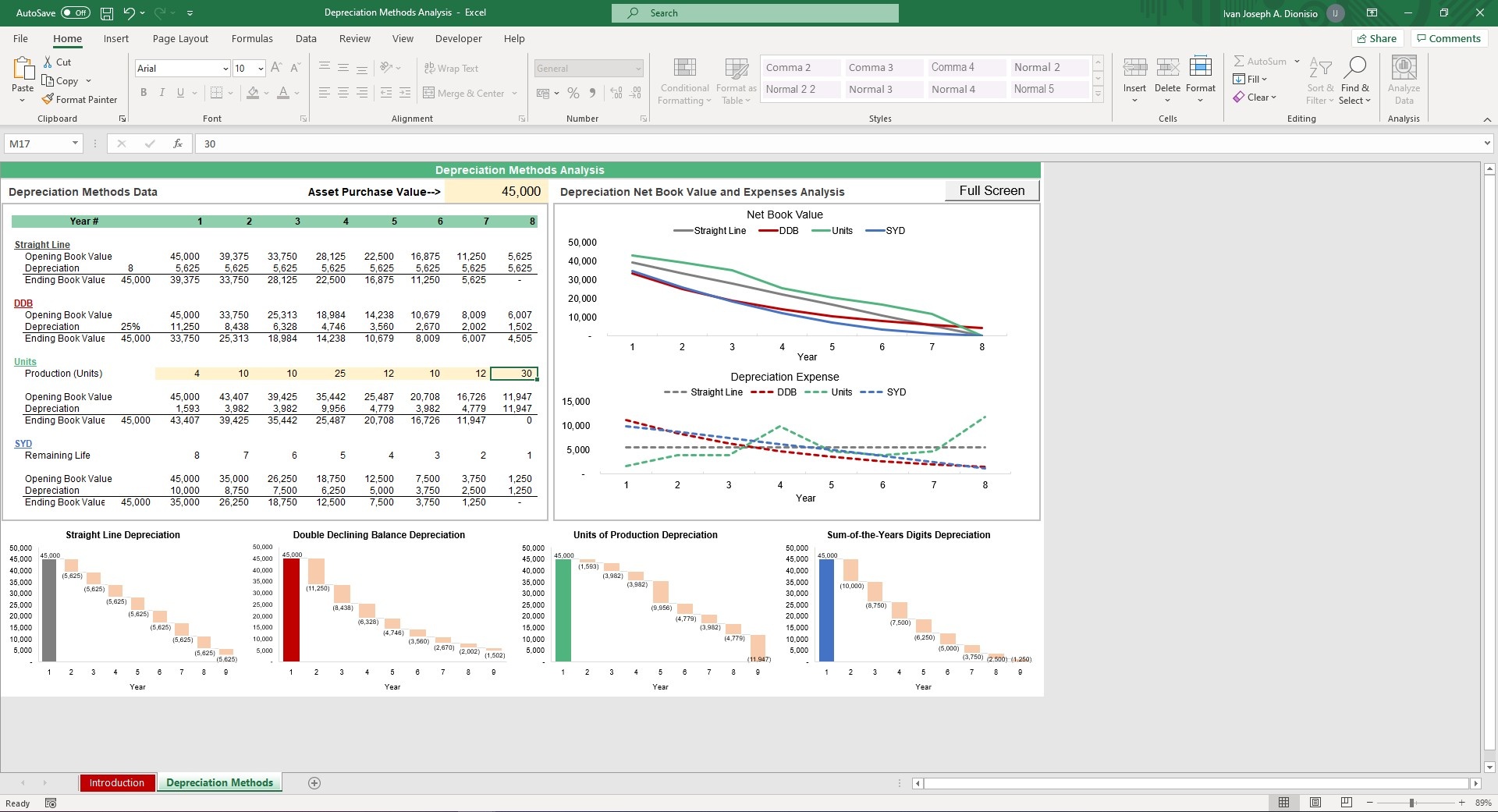The height and width of the screenshot is (812, 1498).
Task: Open the font name dropdown
Action: point(225,69)
